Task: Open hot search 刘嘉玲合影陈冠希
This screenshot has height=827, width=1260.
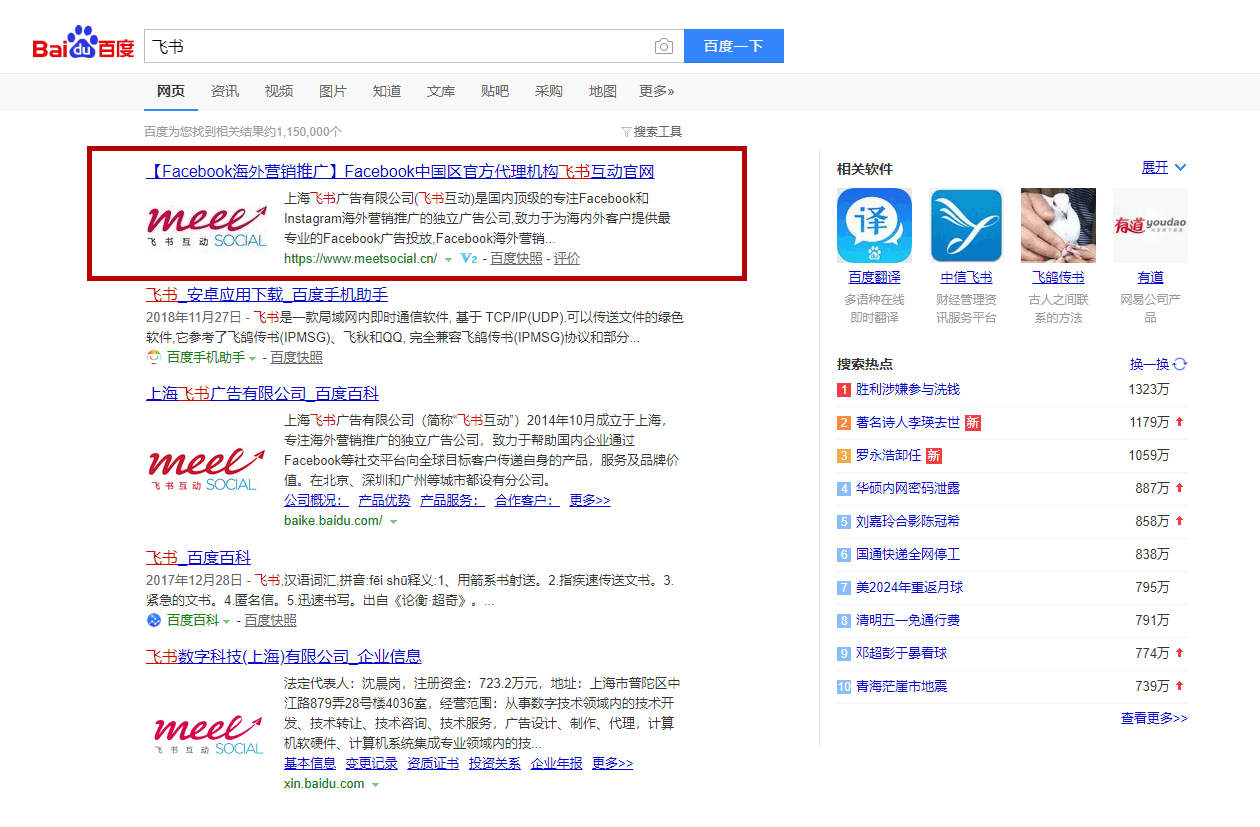Action: click(908, 521)
